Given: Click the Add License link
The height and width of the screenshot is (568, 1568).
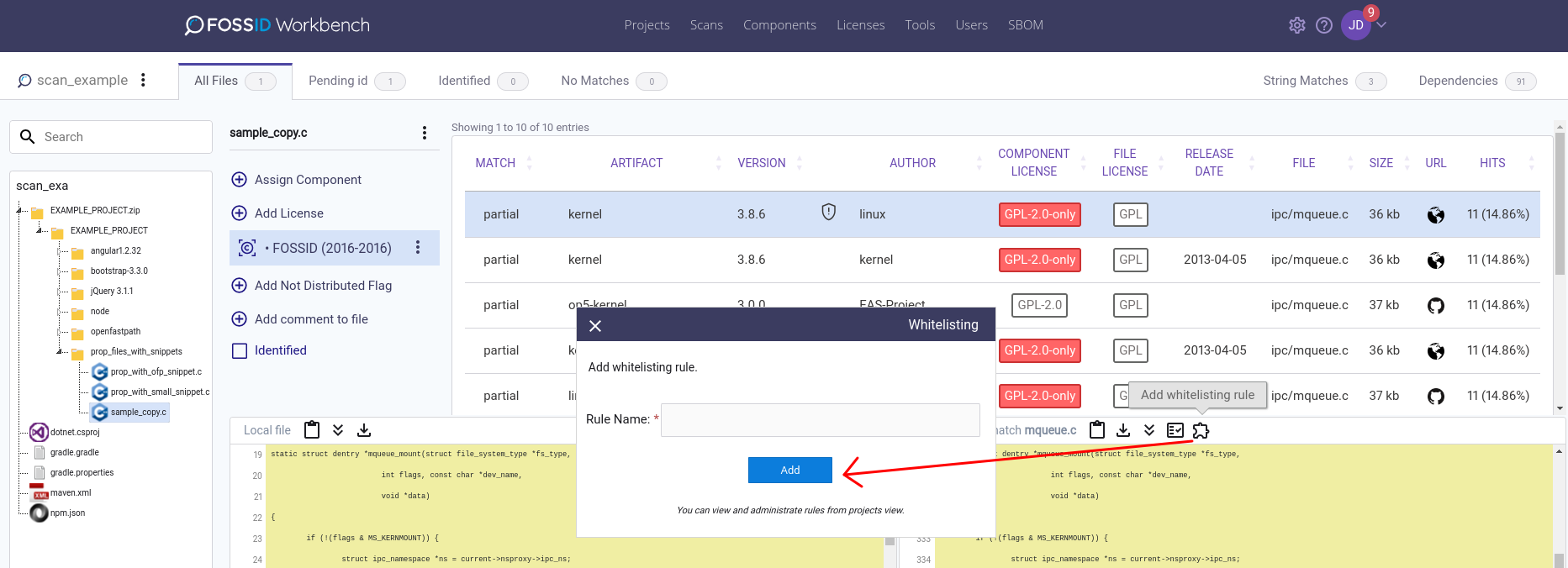Looking at the screenshot, I should click(289, 213).
